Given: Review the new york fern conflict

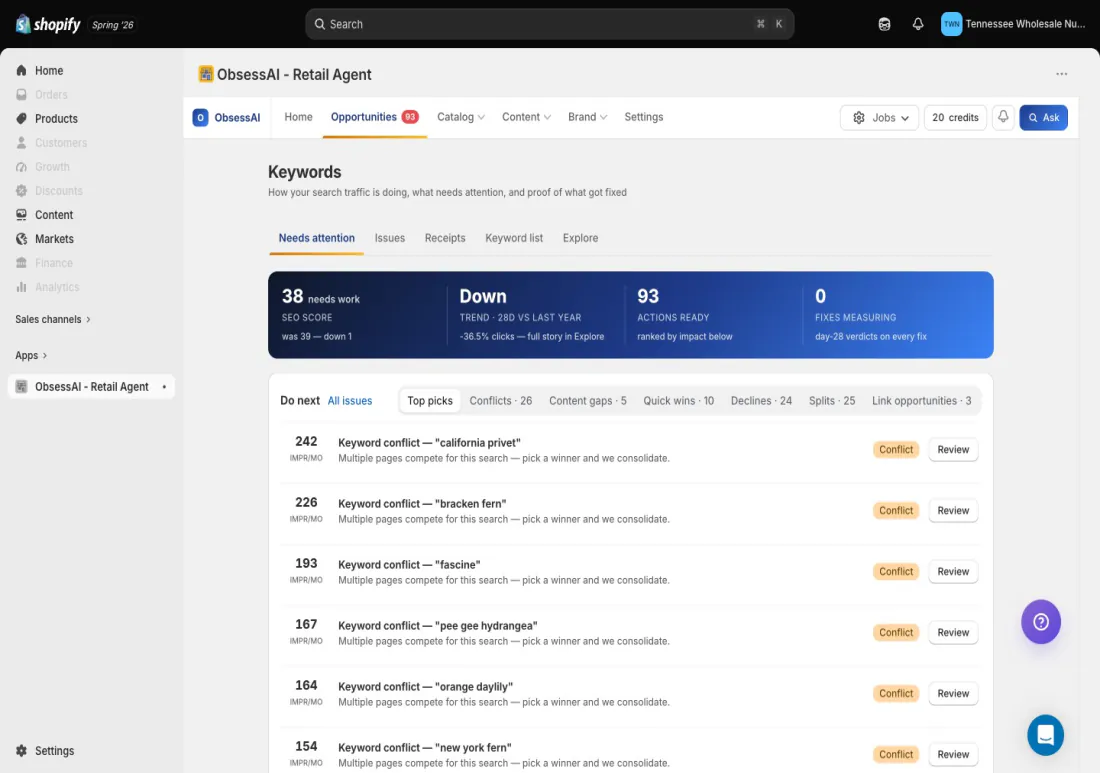Looking at the screenshot, I should (953, 755).
